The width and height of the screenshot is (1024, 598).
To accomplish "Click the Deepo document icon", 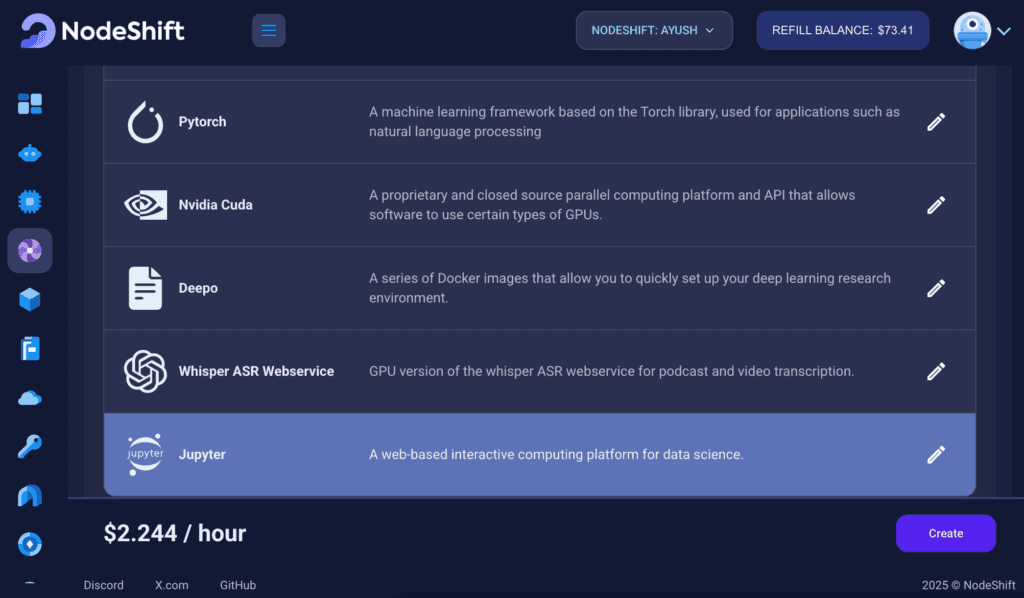I will point(145,288).
